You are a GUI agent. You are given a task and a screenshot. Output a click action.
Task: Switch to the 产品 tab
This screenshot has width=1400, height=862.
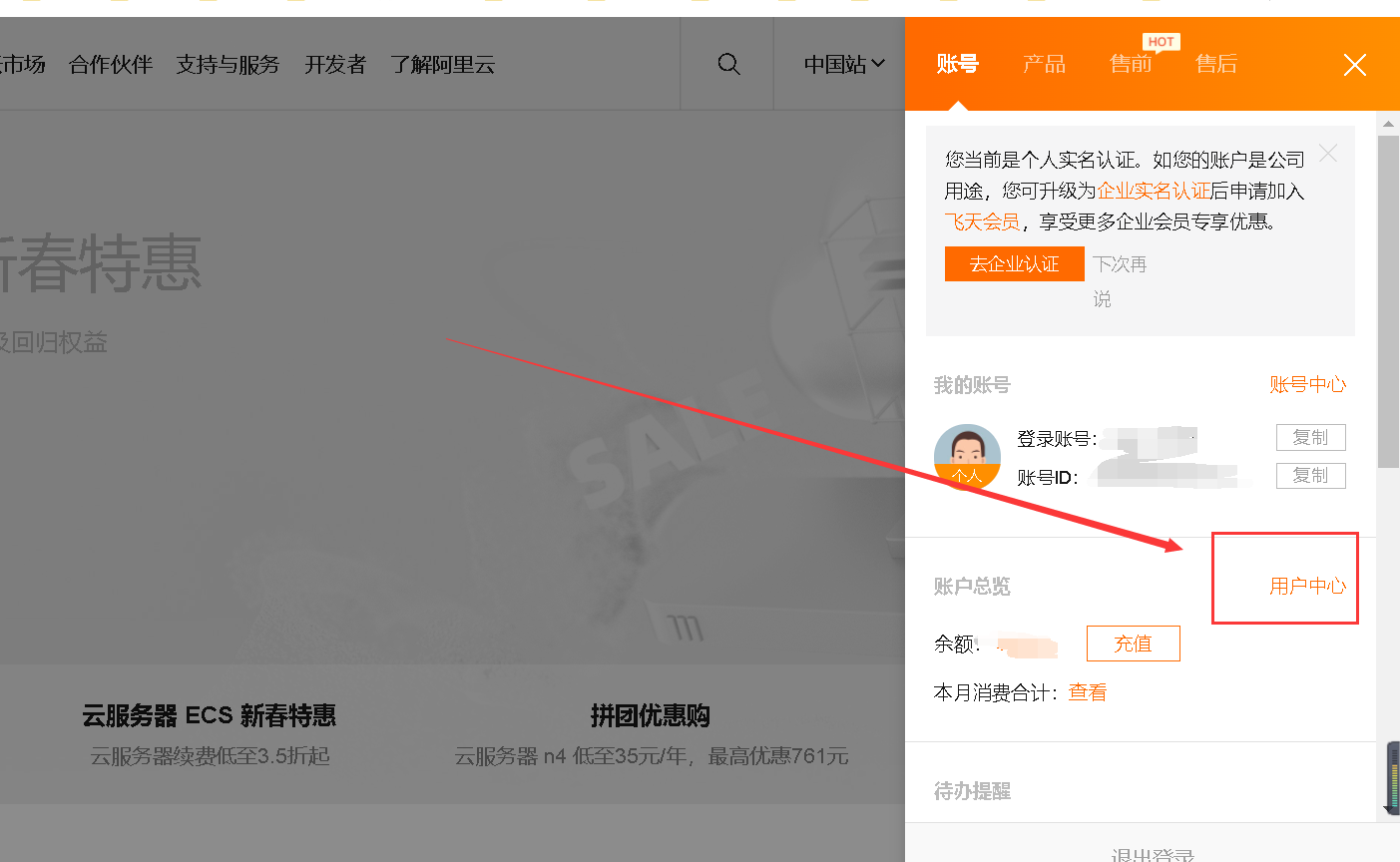(1044, 64)
